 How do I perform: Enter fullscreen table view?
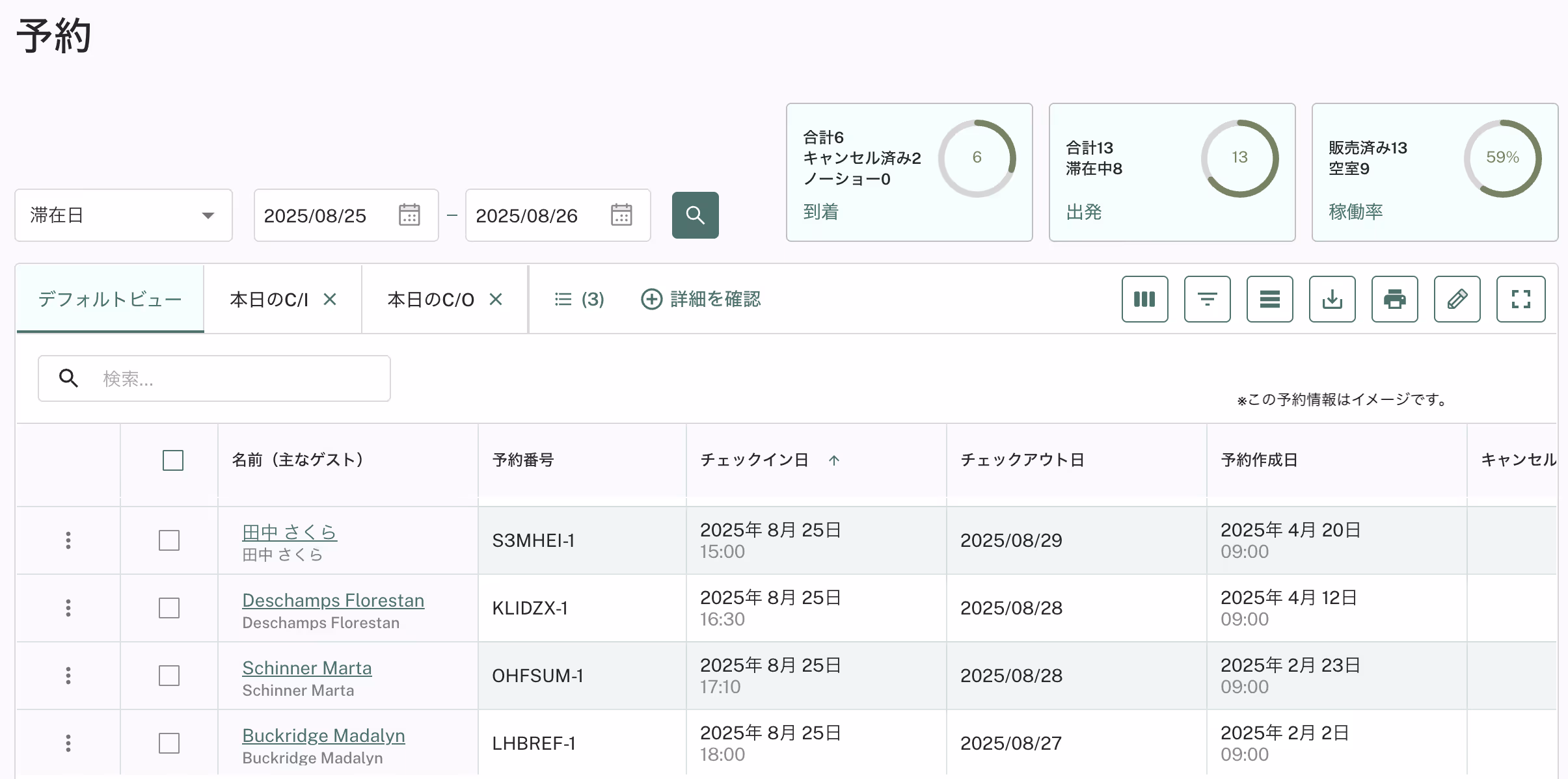click(1521, 299)
